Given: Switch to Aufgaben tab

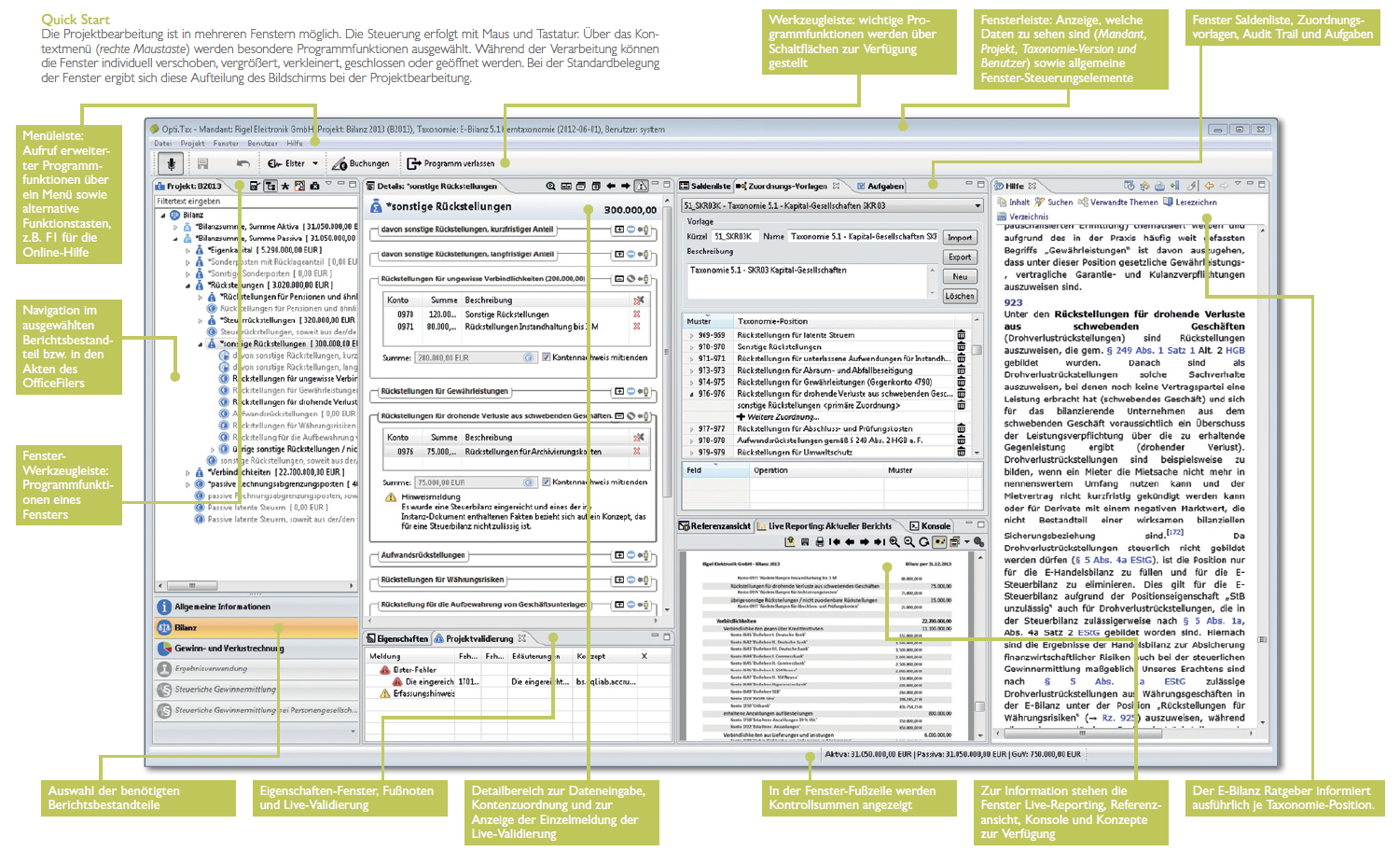Looking at the screenshot, I should (x=880, y=186).
